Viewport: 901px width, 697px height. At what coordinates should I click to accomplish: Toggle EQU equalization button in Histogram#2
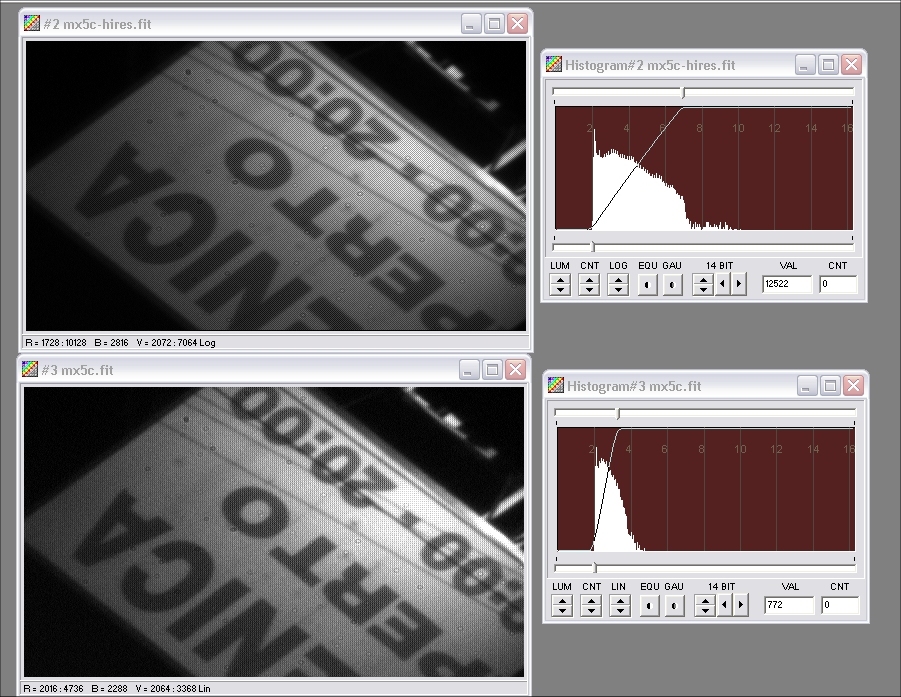648,284
